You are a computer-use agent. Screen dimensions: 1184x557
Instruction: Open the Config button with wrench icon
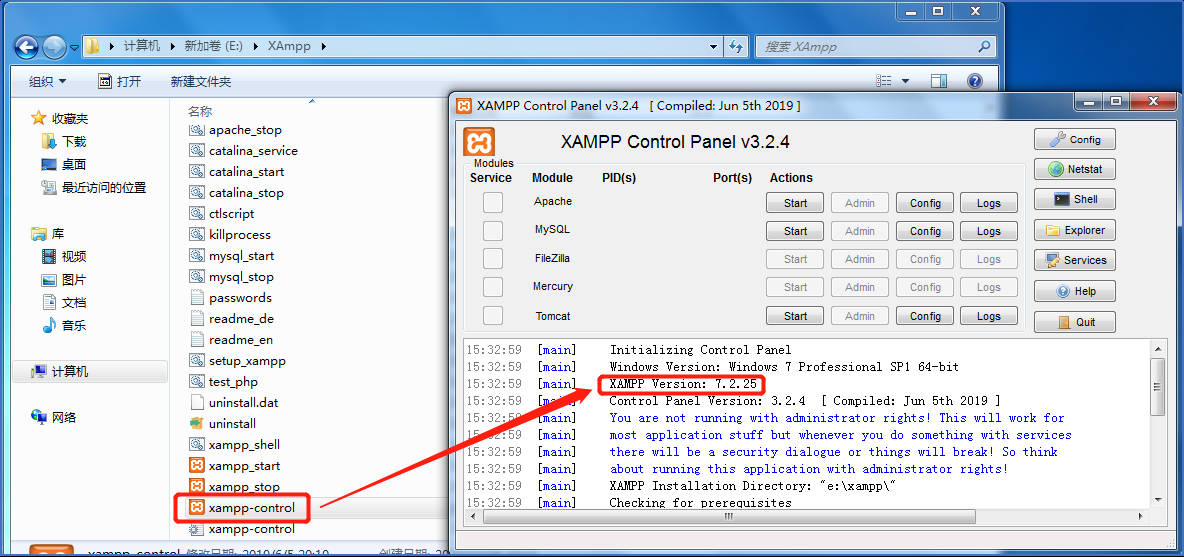pos(1074,139)
